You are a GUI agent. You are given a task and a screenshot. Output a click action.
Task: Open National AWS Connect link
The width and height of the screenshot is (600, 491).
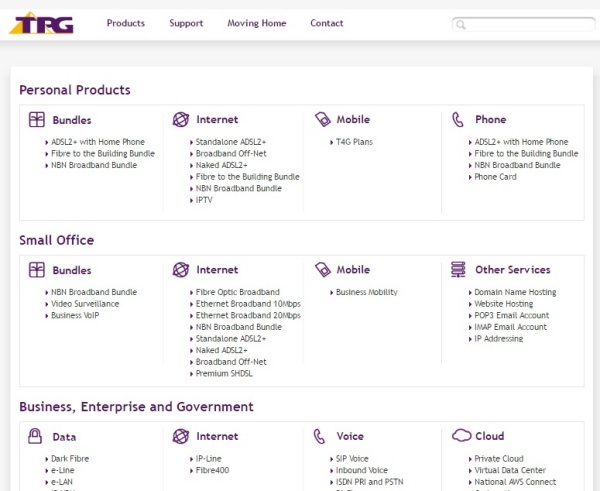click(x=515, y=482)
